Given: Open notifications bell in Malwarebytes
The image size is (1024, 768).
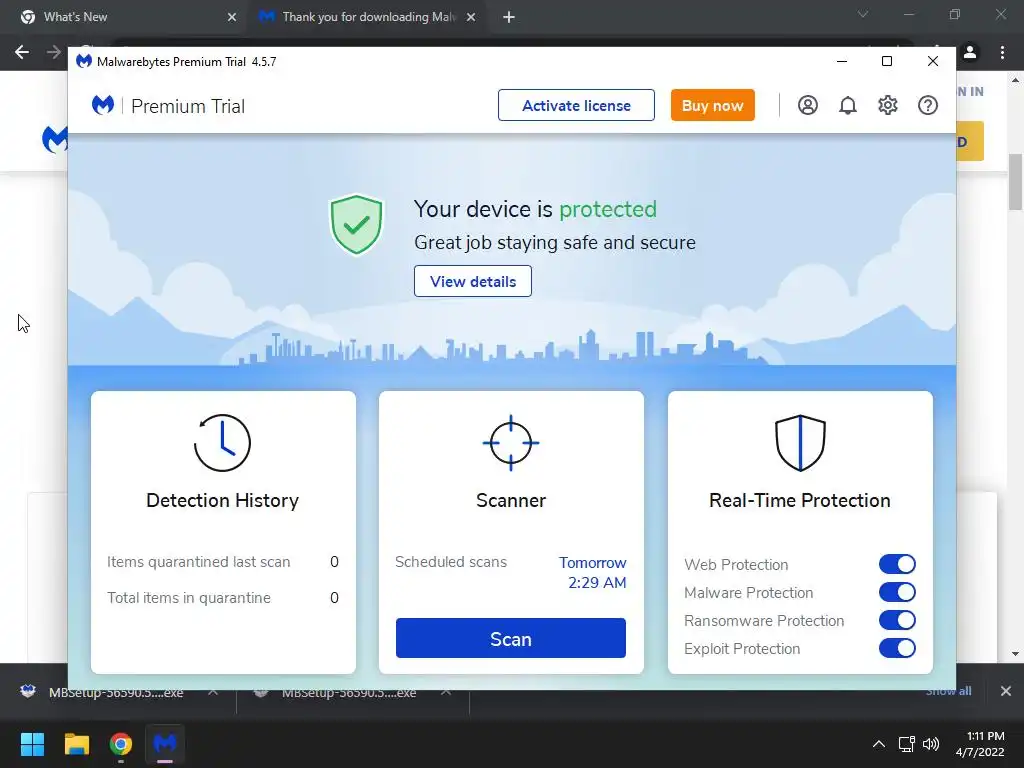Looking at the screenshot, I should tap(848, 105).
